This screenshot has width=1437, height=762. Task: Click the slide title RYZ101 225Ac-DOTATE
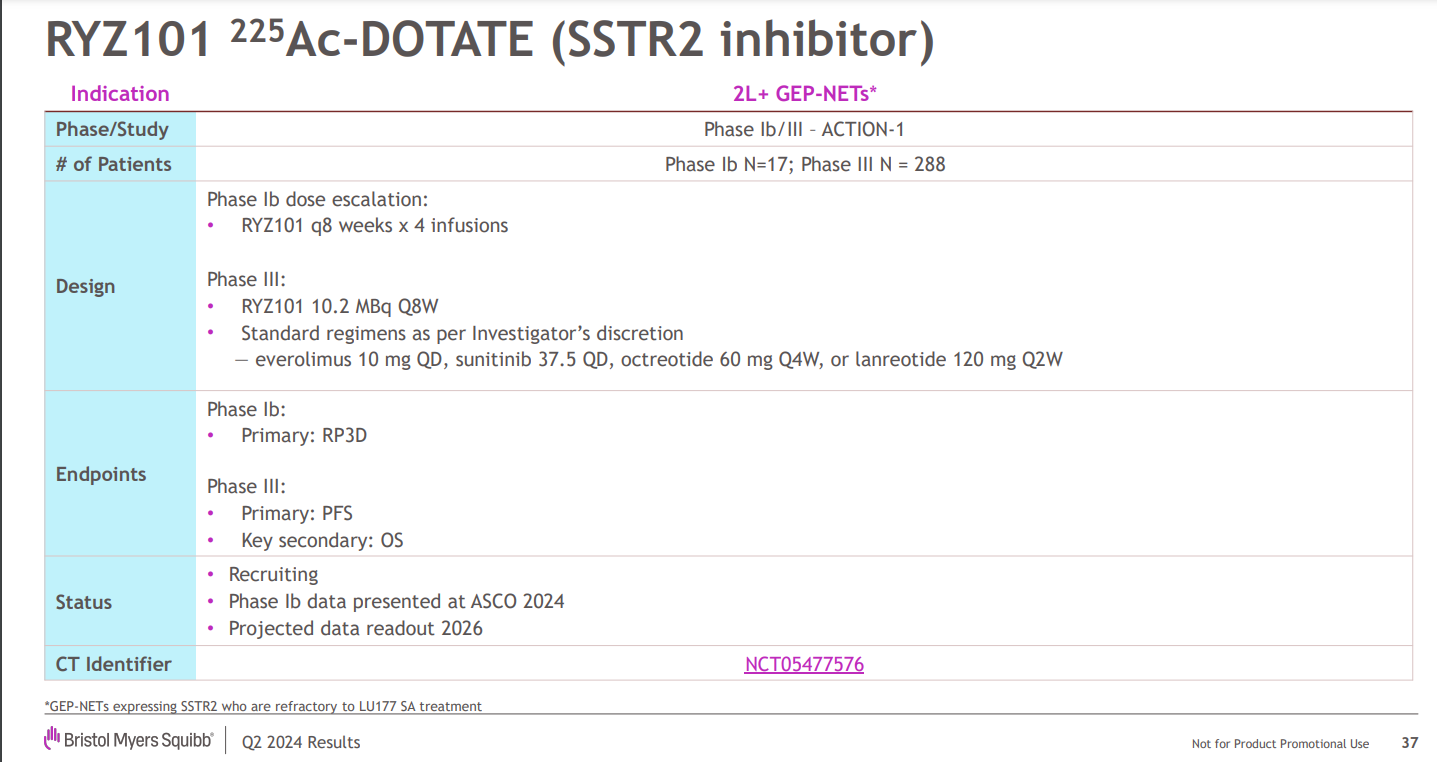click(x=490, y=41)
